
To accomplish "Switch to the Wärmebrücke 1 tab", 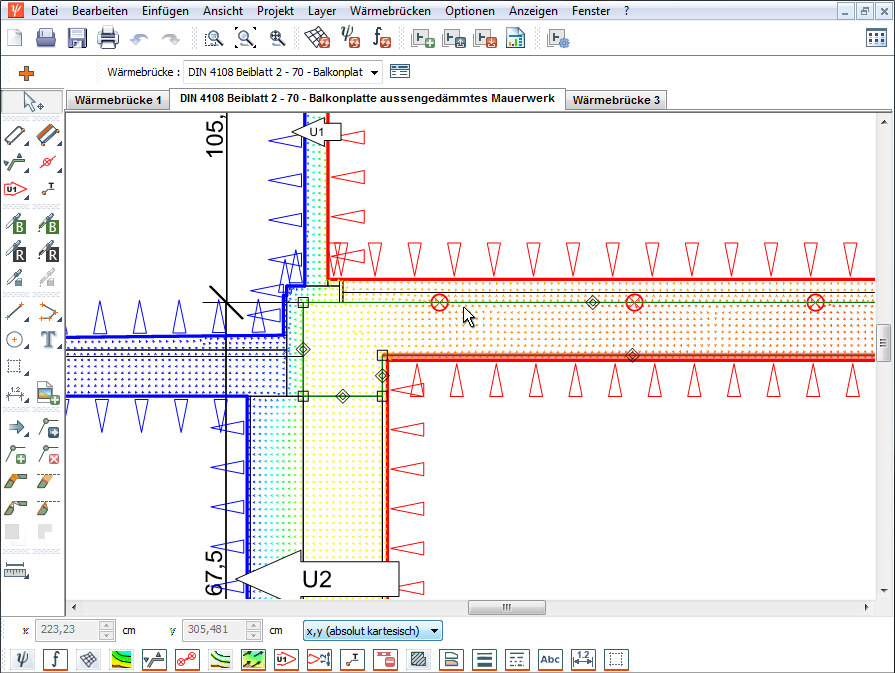I will point(118,100).
